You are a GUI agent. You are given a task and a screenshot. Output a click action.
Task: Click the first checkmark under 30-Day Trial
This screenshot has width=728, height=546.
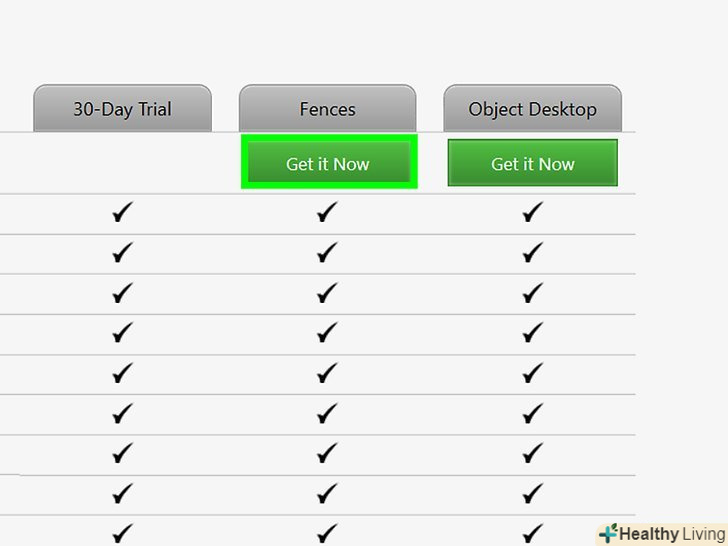122,212
